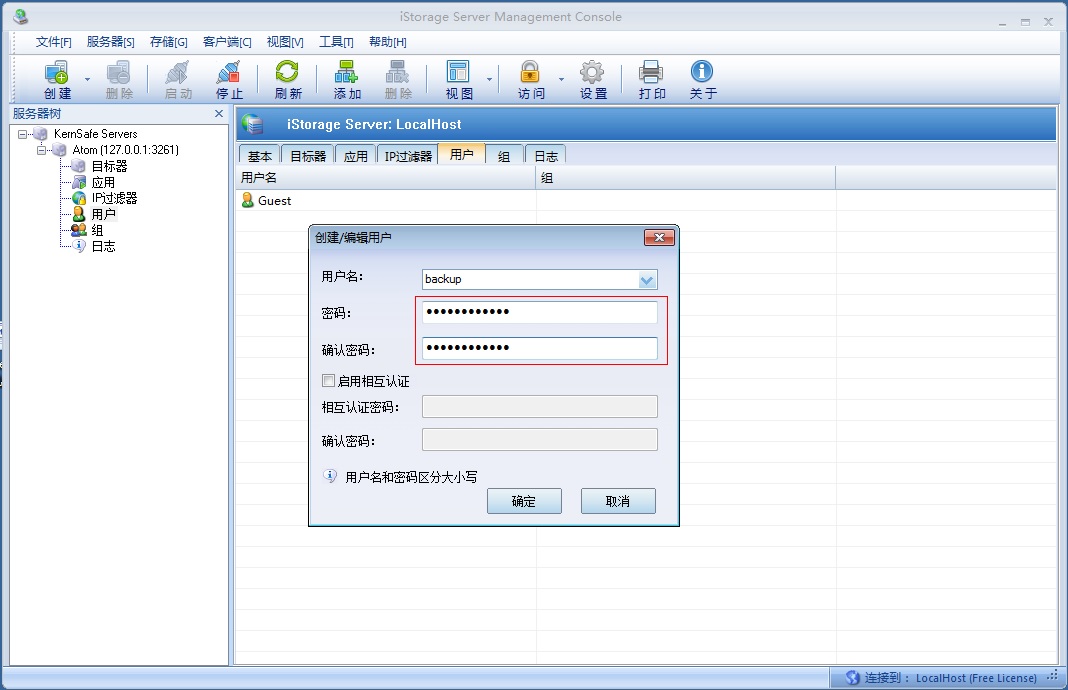Confirm with the 确定 button
1068x690 pixels.
(524, 501)
